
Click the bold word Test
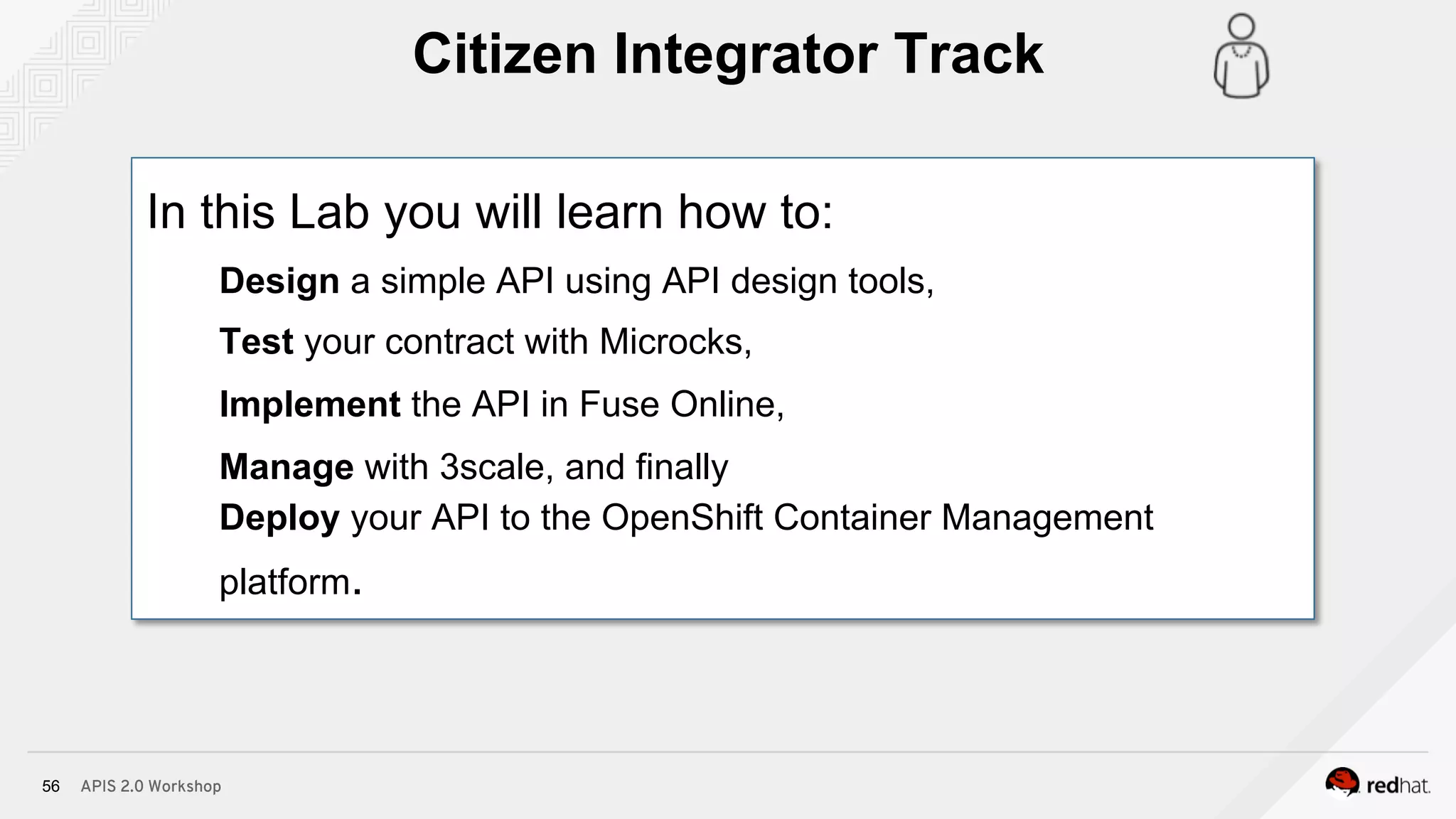point(256,342)
